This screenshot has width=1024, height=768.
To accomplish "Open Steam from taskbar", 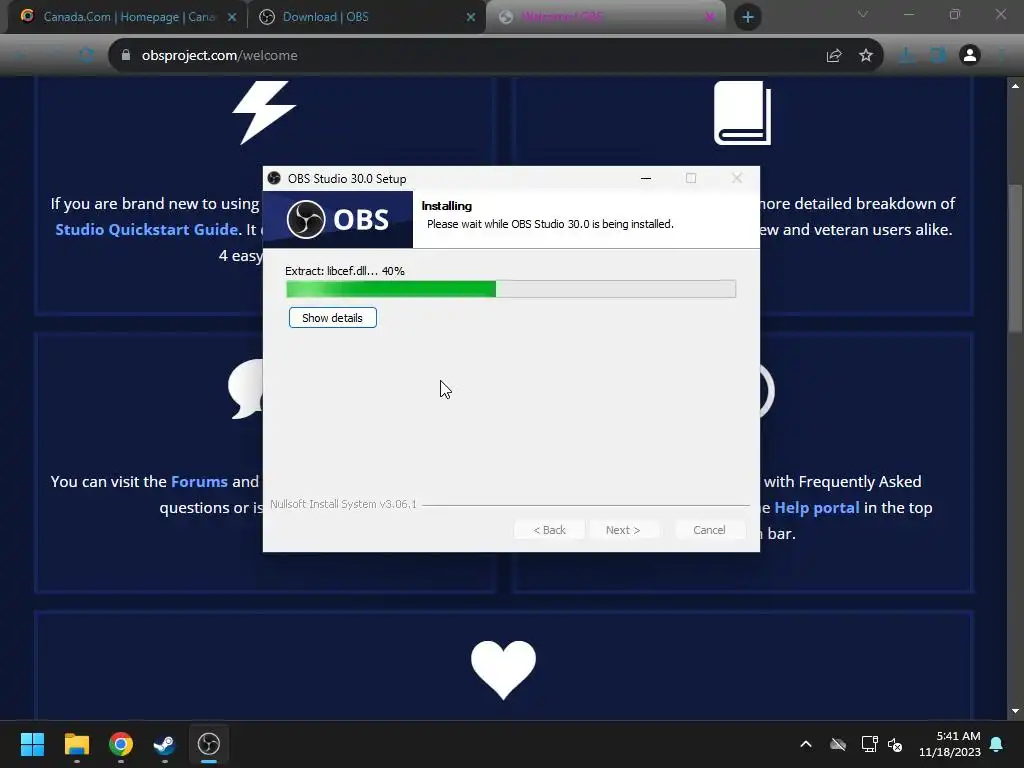I will (165, 744).
